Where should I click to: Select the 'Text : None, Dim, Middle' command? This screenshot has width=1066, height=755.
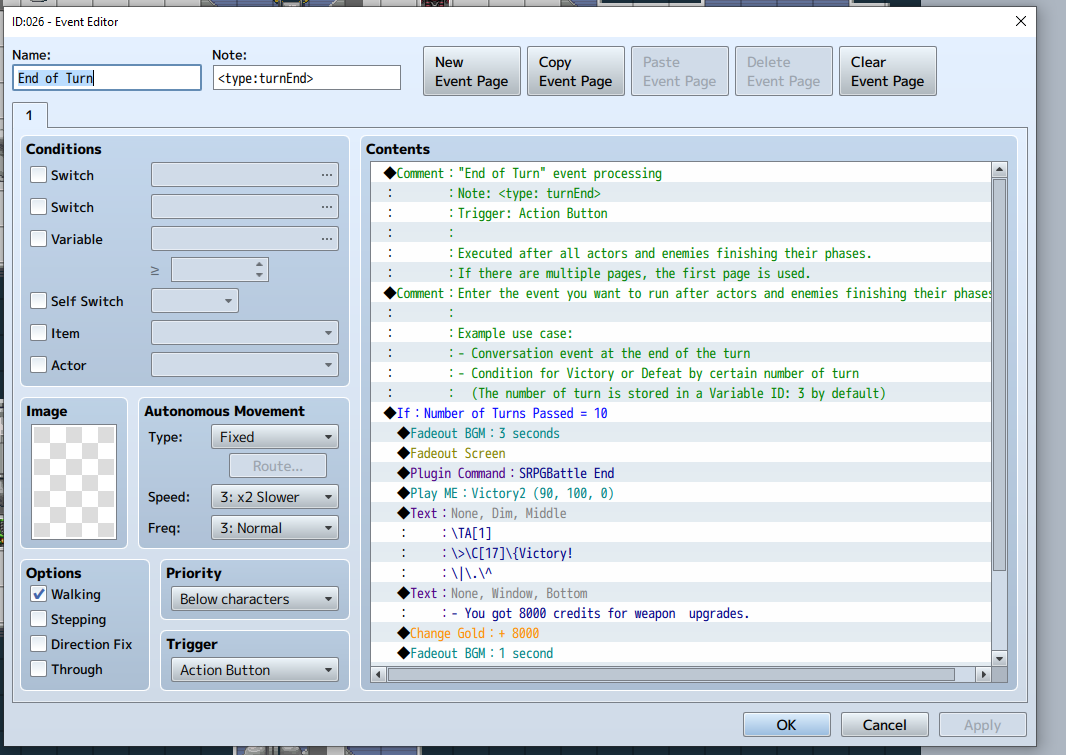[x=681, y=513]
